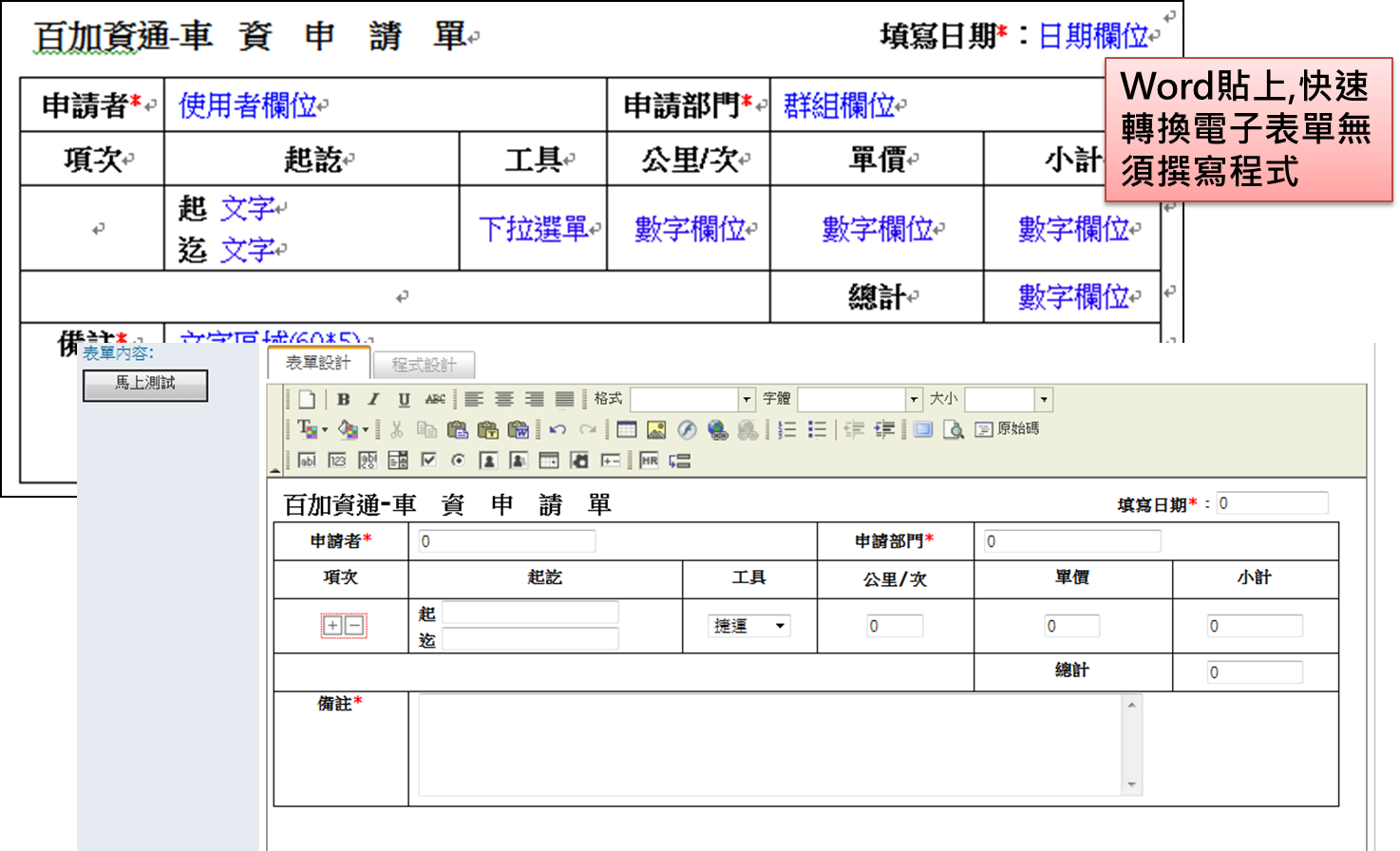The width and height of the screenshot is (1400, 851).
Task: Increase indent icon
Action: click(885, 430)
